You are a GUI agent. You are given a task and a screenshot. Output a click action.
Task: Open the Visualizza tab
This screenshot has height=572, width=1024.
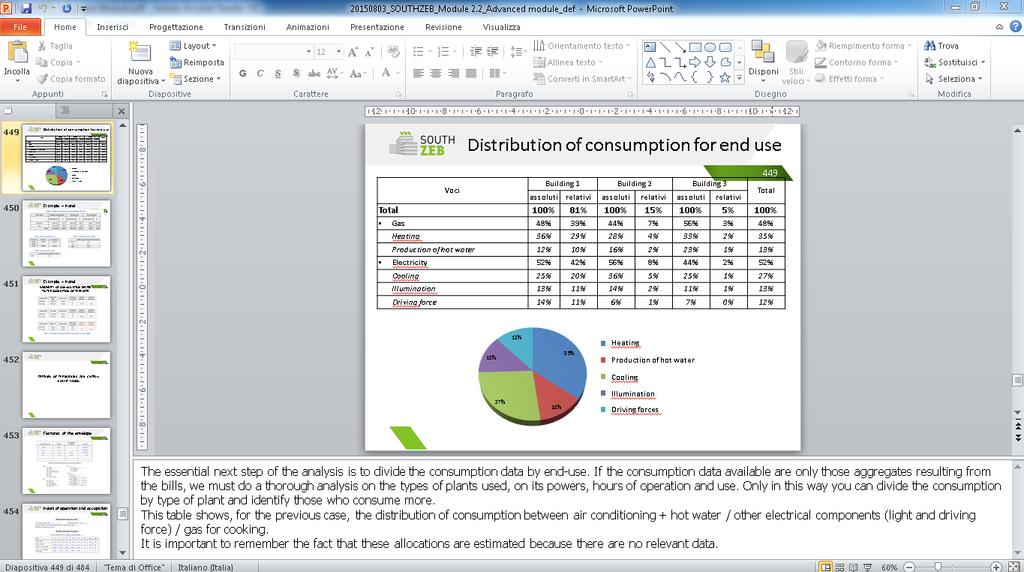502,27
